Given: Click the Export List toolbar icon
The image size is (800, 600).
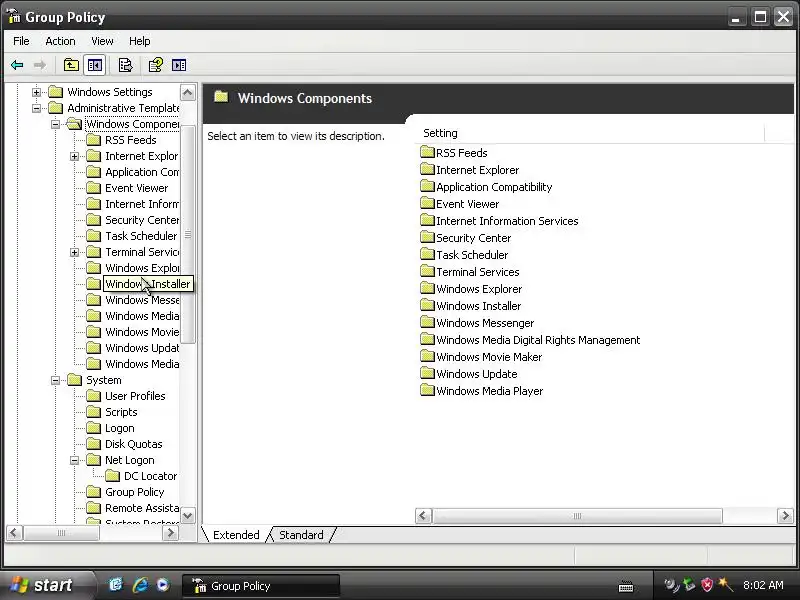Looking at the screenshot, I should click(x=125, y=65).
